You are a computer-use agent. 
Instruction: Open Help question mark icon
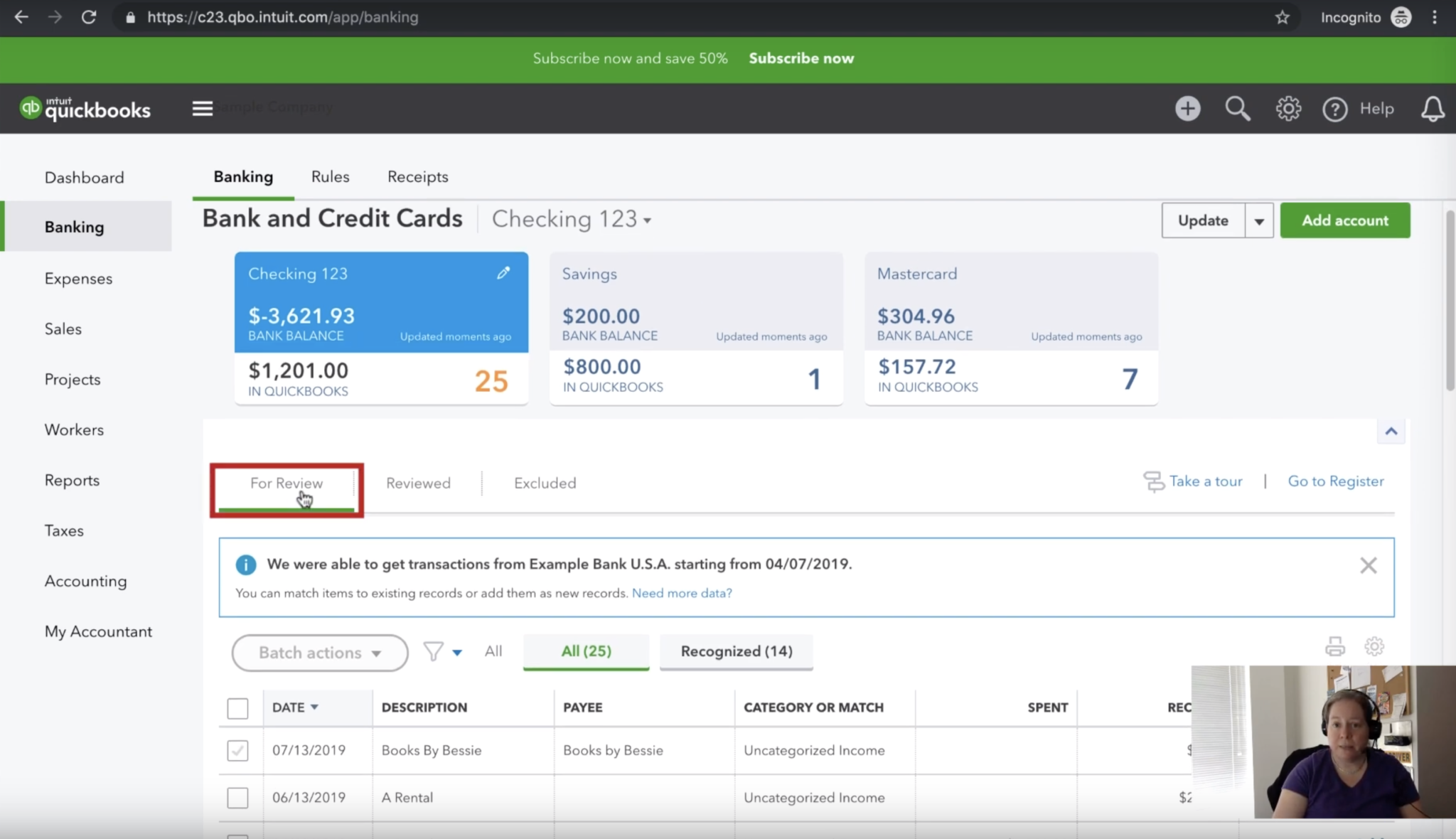[1334, 109]
